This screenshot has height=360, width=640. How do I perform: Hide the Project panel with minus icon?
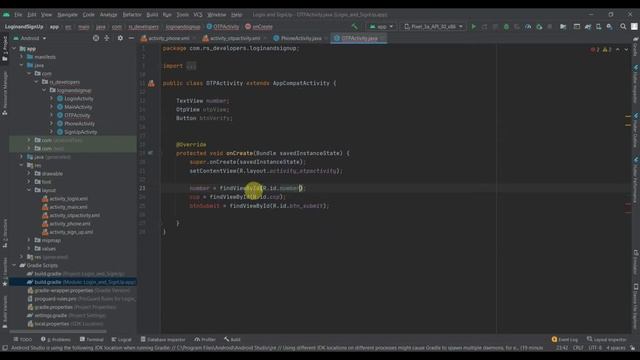point(131,38)
